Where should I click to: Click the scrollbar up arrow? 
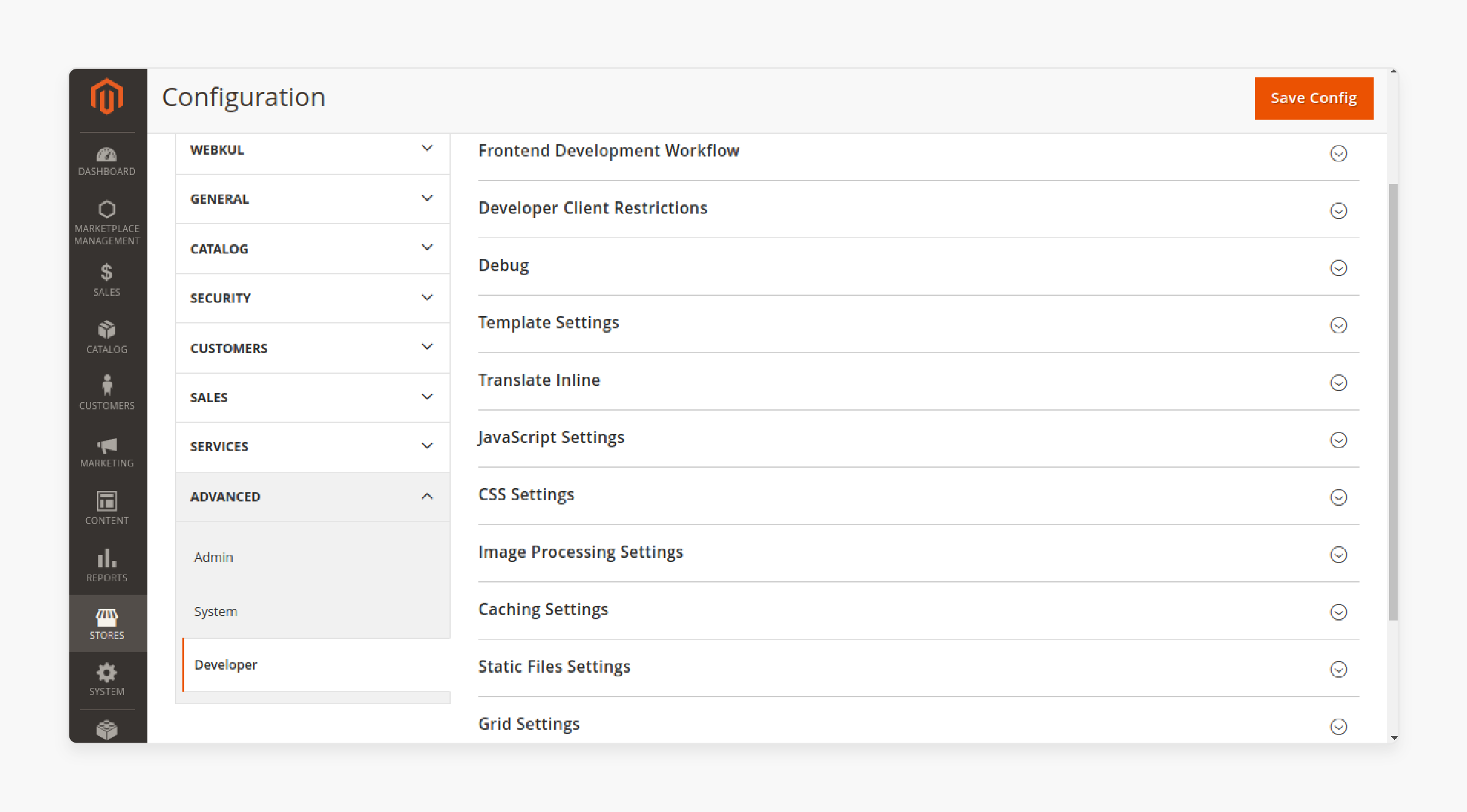tap(1394, 72)
